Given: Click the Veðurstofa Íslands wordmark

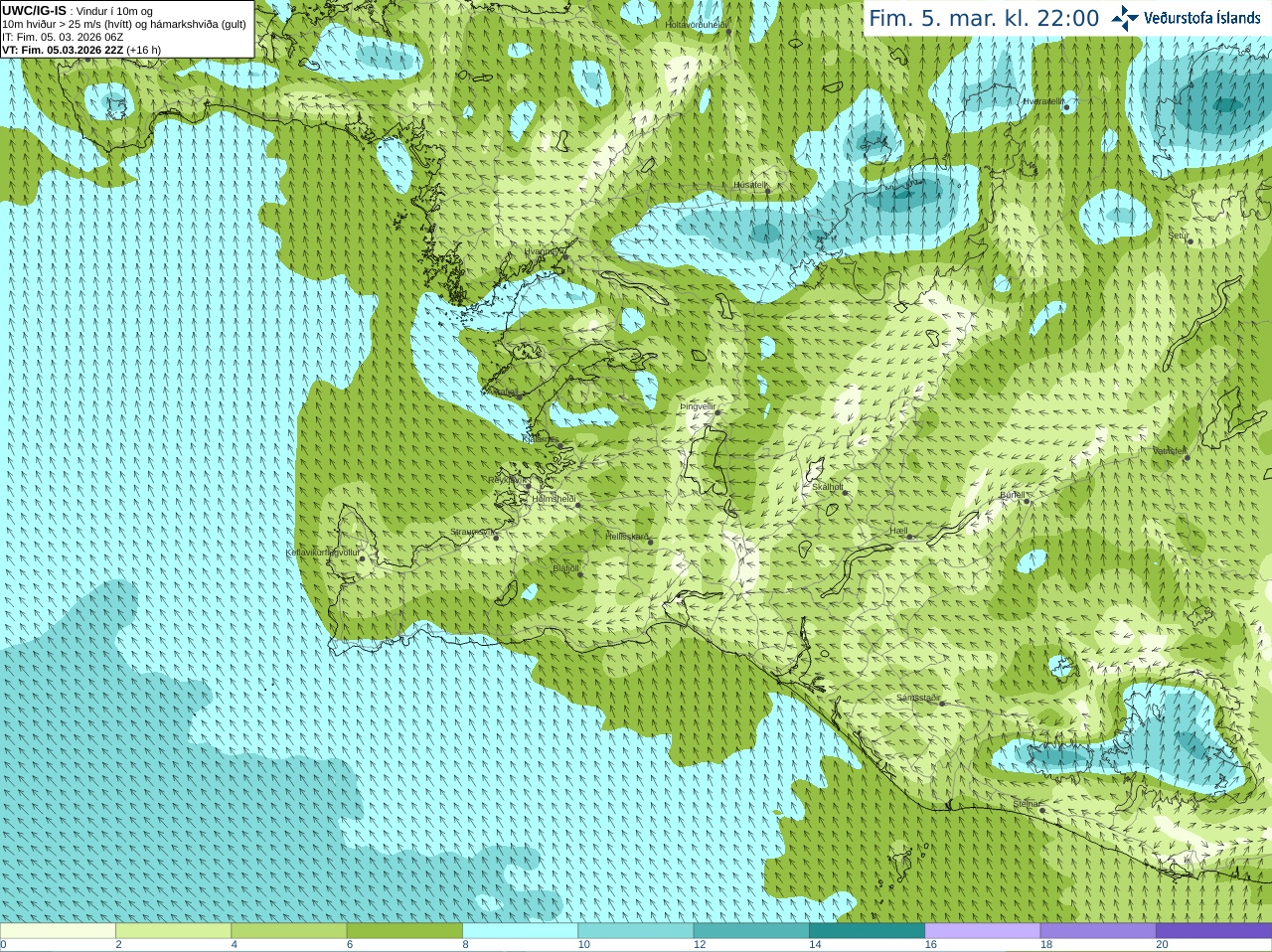Looking at the screenshot, I should pyautogui.click(x=1201, y=18).
